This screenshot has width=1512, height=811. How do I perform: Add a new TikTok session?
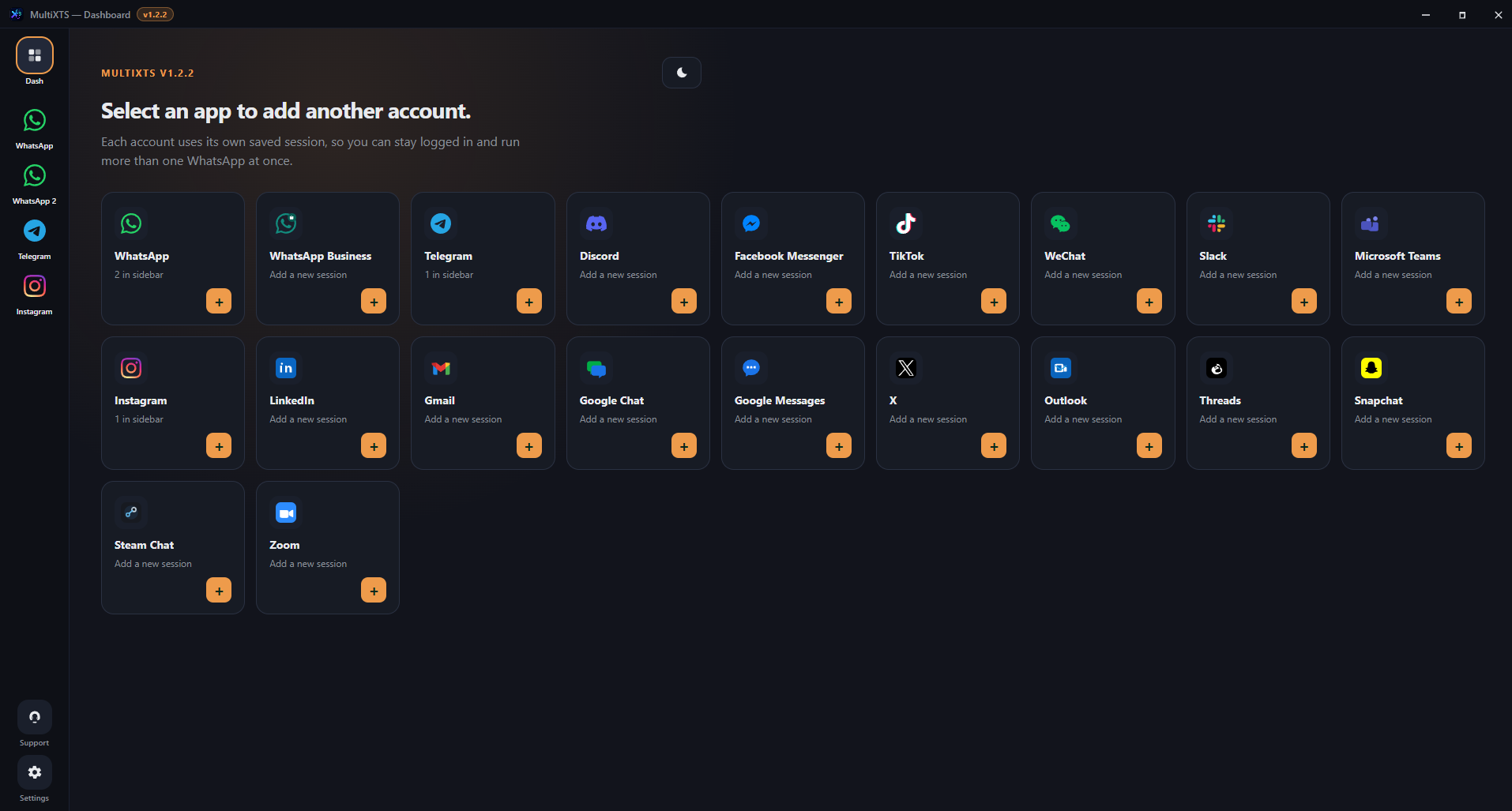994,301
